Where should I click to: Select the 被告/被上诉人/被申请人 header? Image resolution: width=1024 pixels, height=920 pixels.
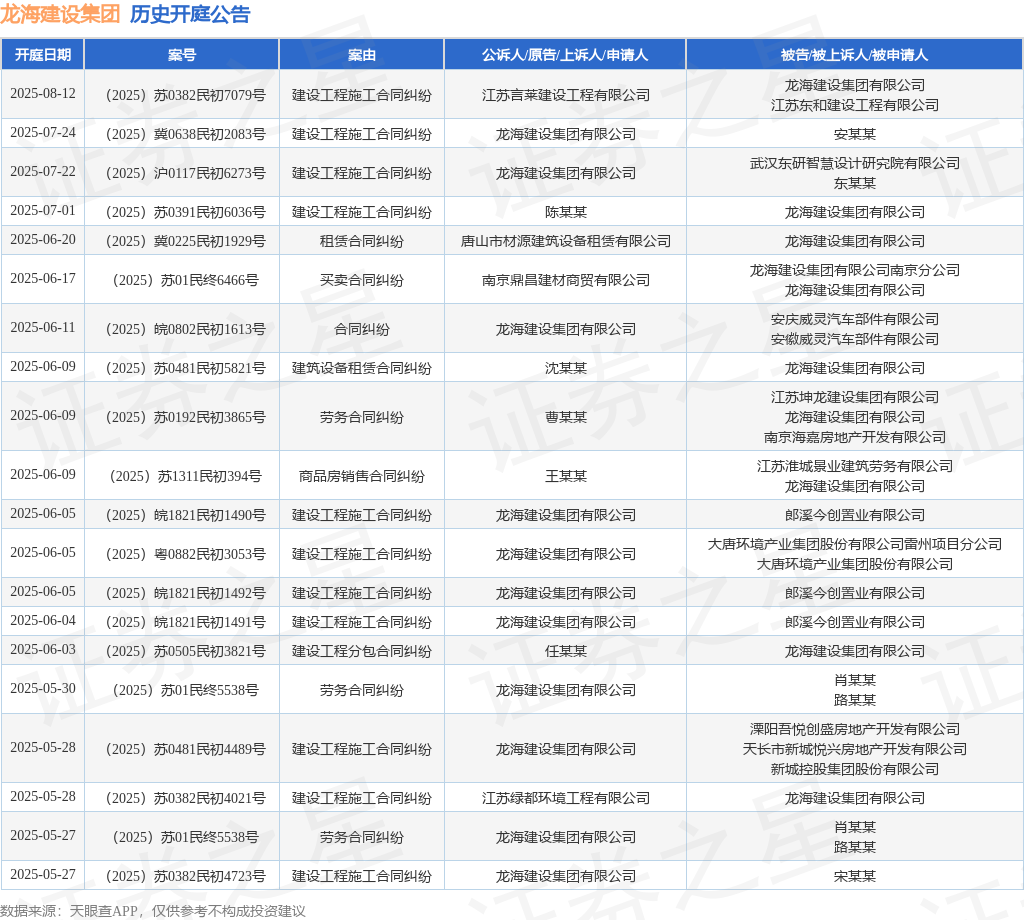854,55
